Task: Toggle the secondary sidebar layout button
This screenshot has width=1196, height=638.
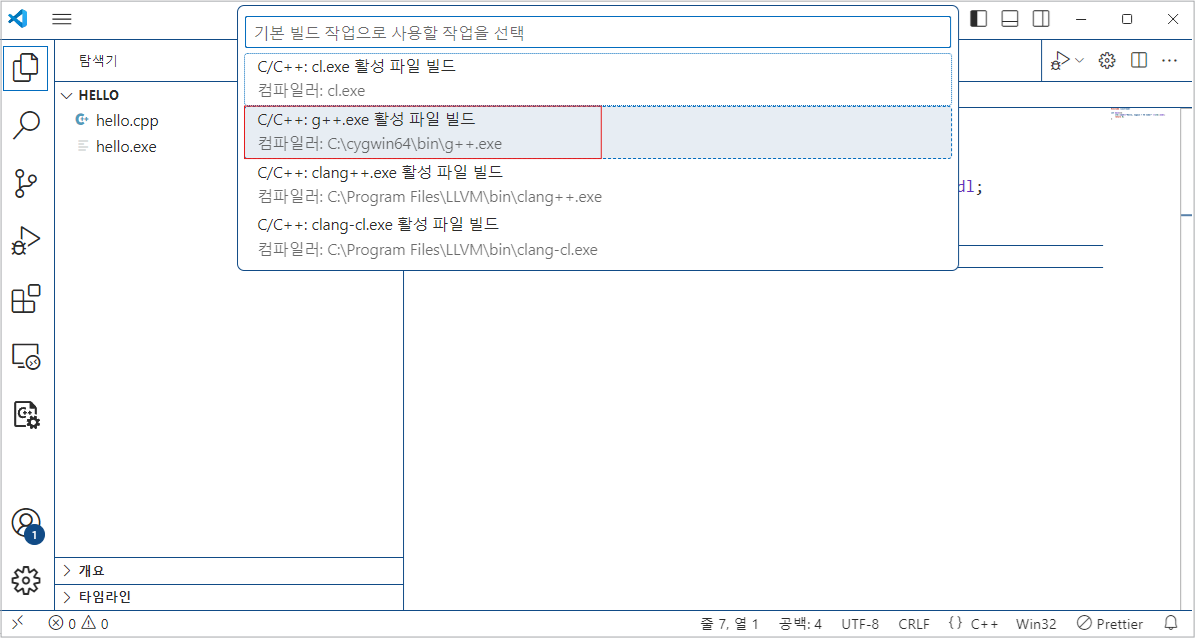Action: click(x=1041, y=19)
